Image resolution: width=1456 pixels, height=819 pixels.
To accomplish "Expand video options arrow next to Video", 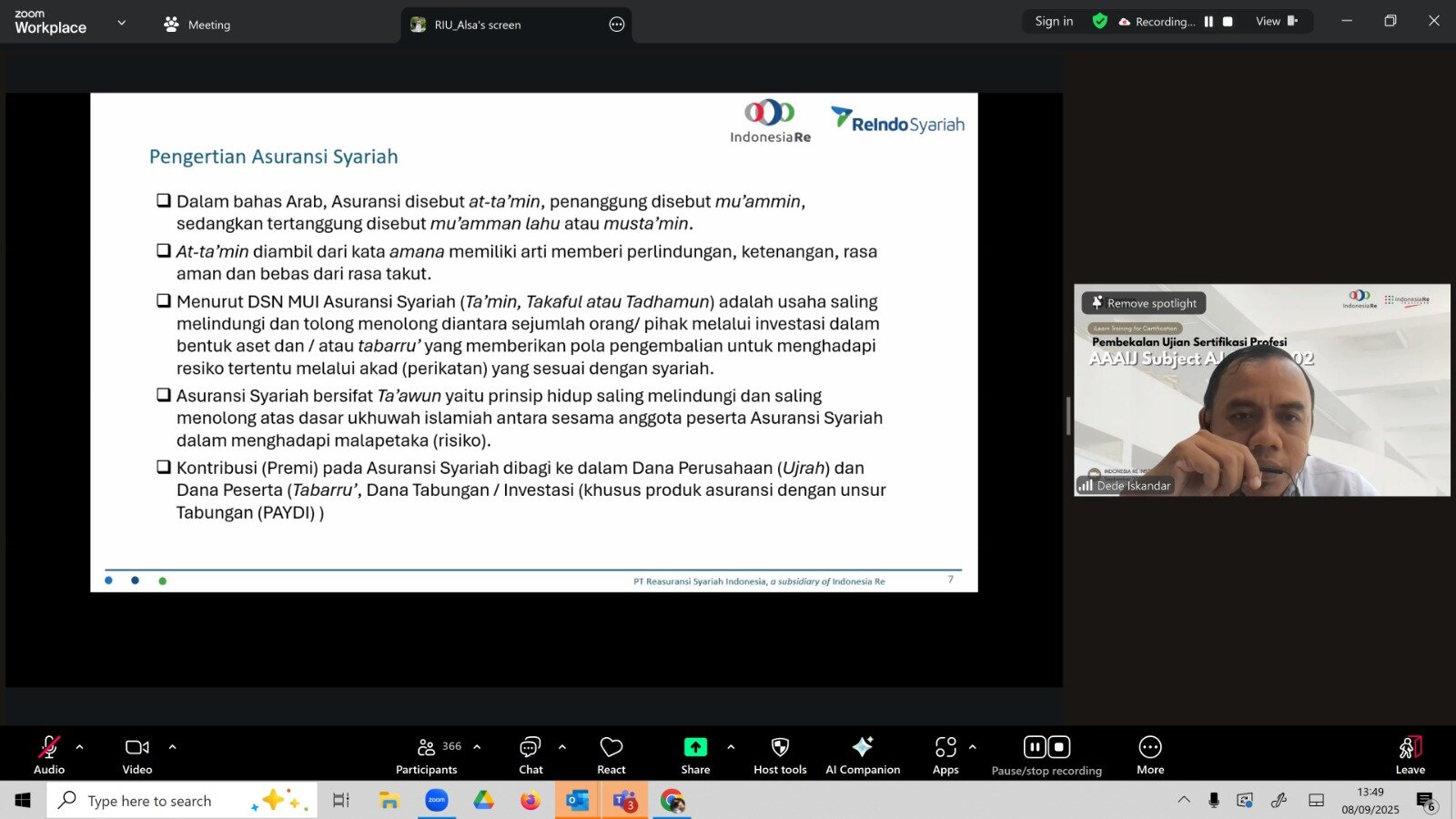I will tap(172, 747).
